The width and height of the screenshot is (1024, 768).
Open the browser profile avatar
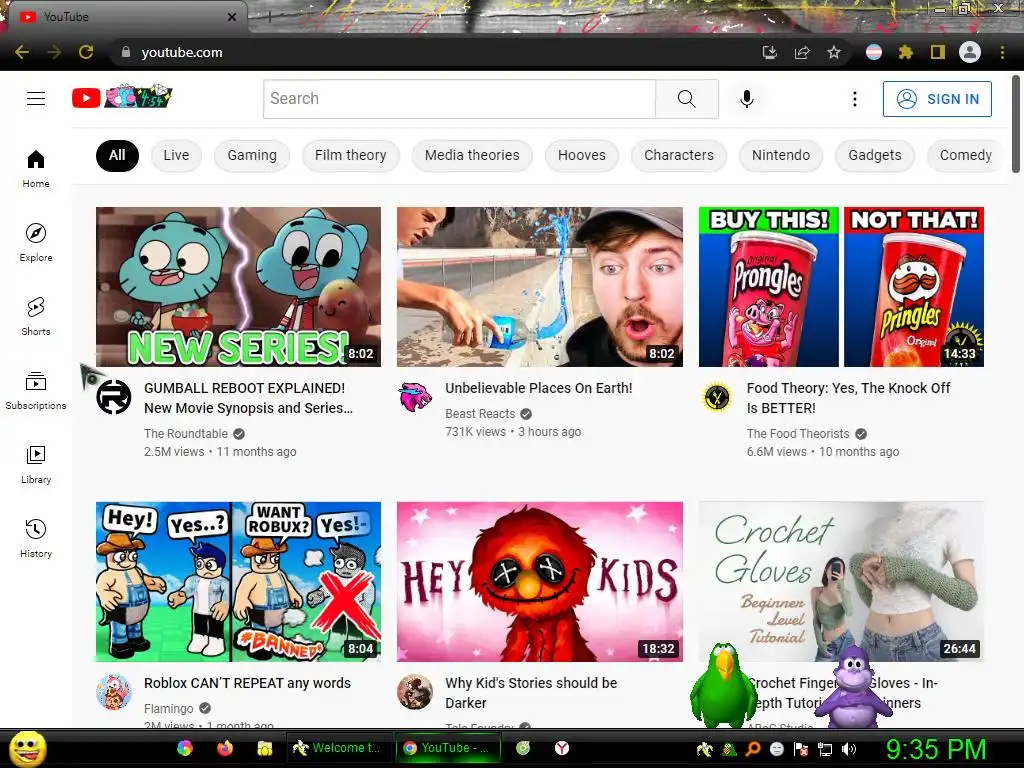click(970, 52)
